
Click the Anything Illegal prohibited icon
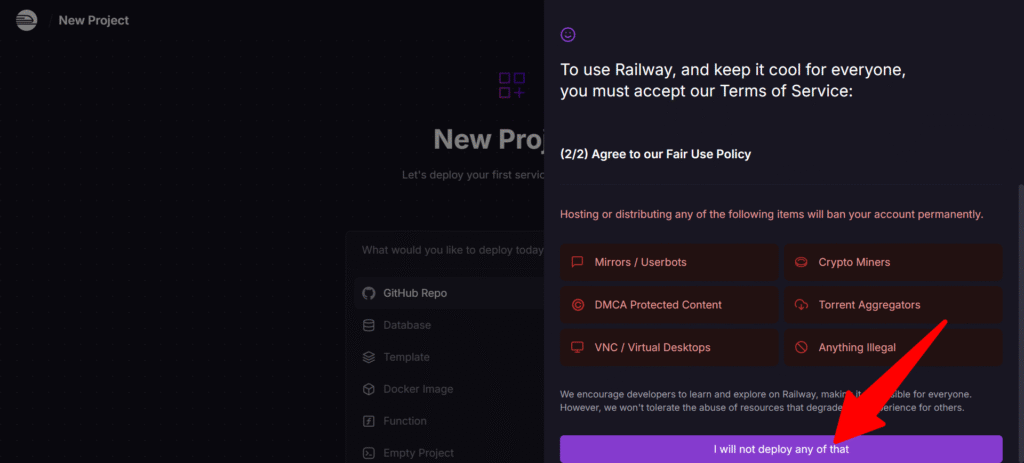coord(801,347)
